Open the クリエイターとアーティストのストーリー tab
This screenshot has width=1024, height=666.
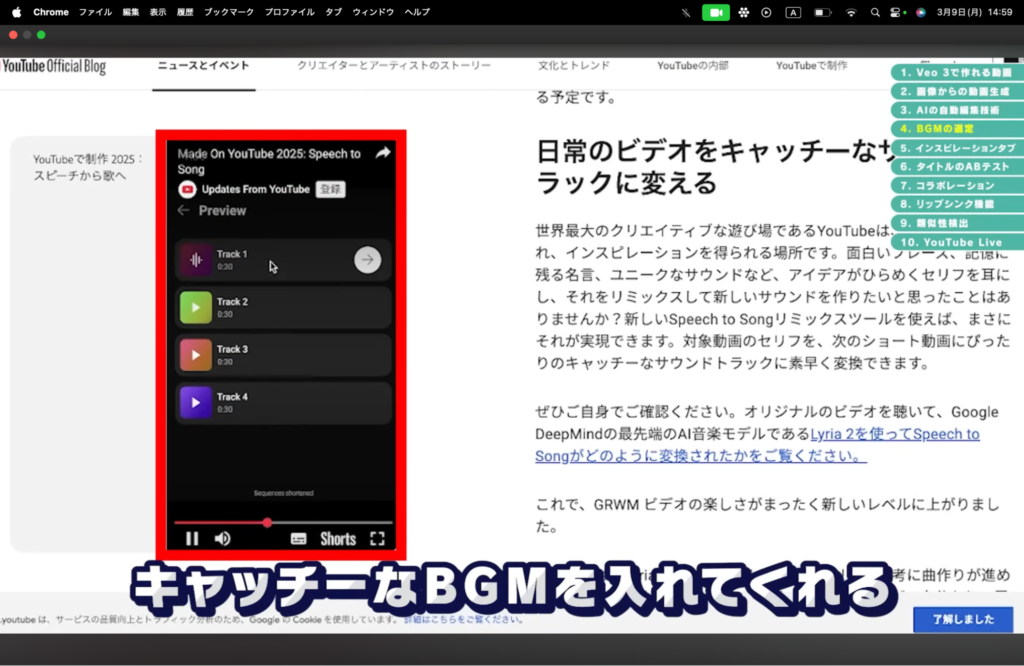[394, 66]
